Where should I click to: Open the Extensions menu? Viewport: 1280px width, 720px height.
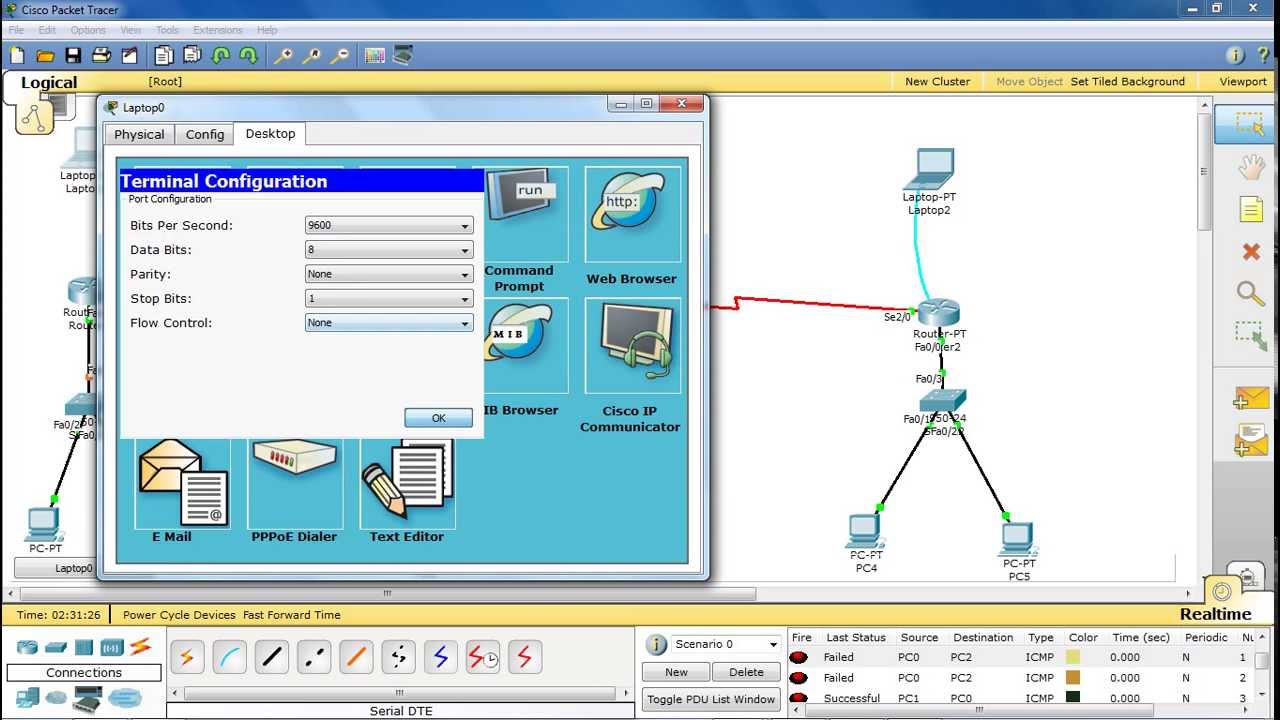(218, 30)
